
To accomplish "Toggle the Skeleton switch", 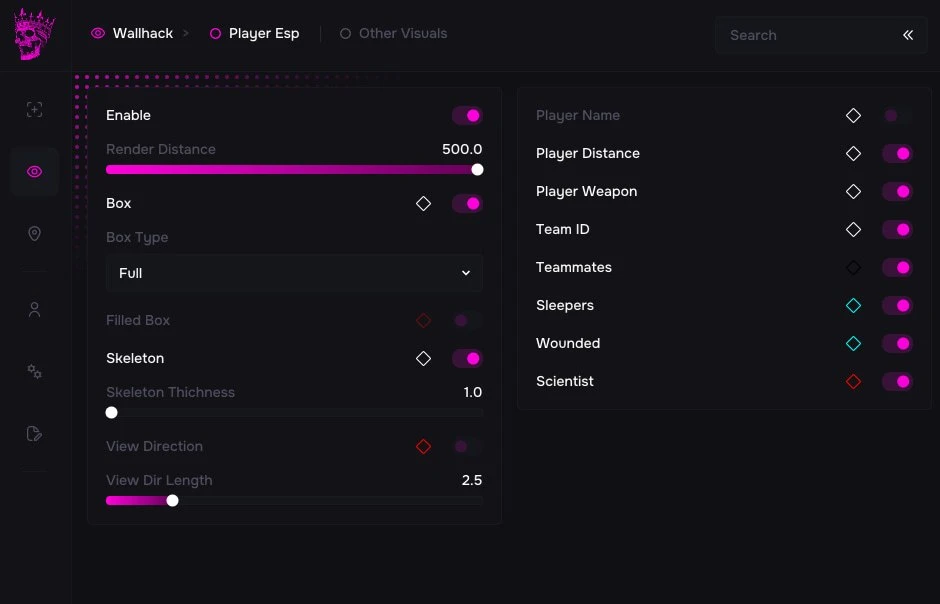I will 467,358.
